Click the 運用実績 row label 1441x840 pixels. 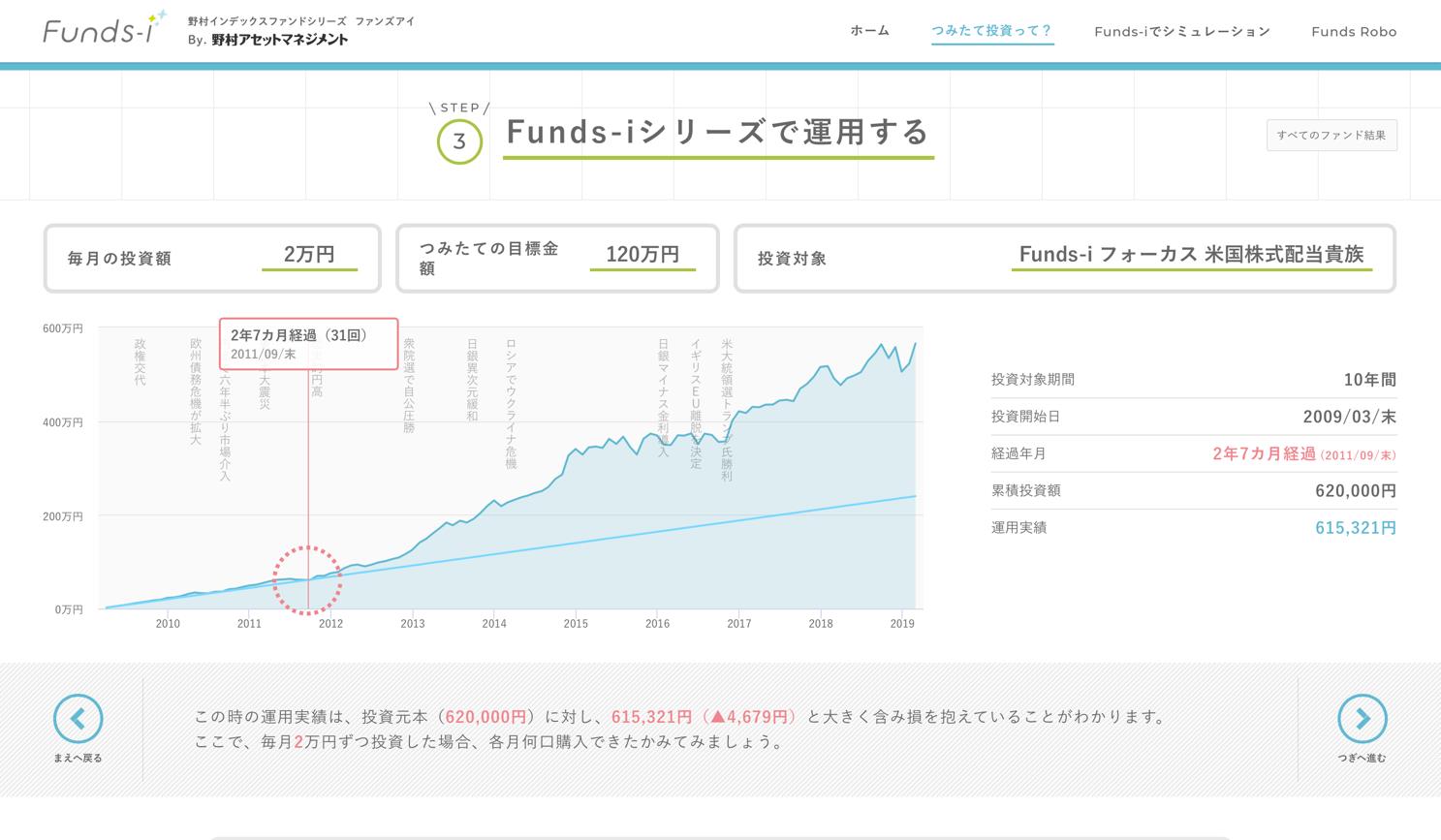point(1018,528)
